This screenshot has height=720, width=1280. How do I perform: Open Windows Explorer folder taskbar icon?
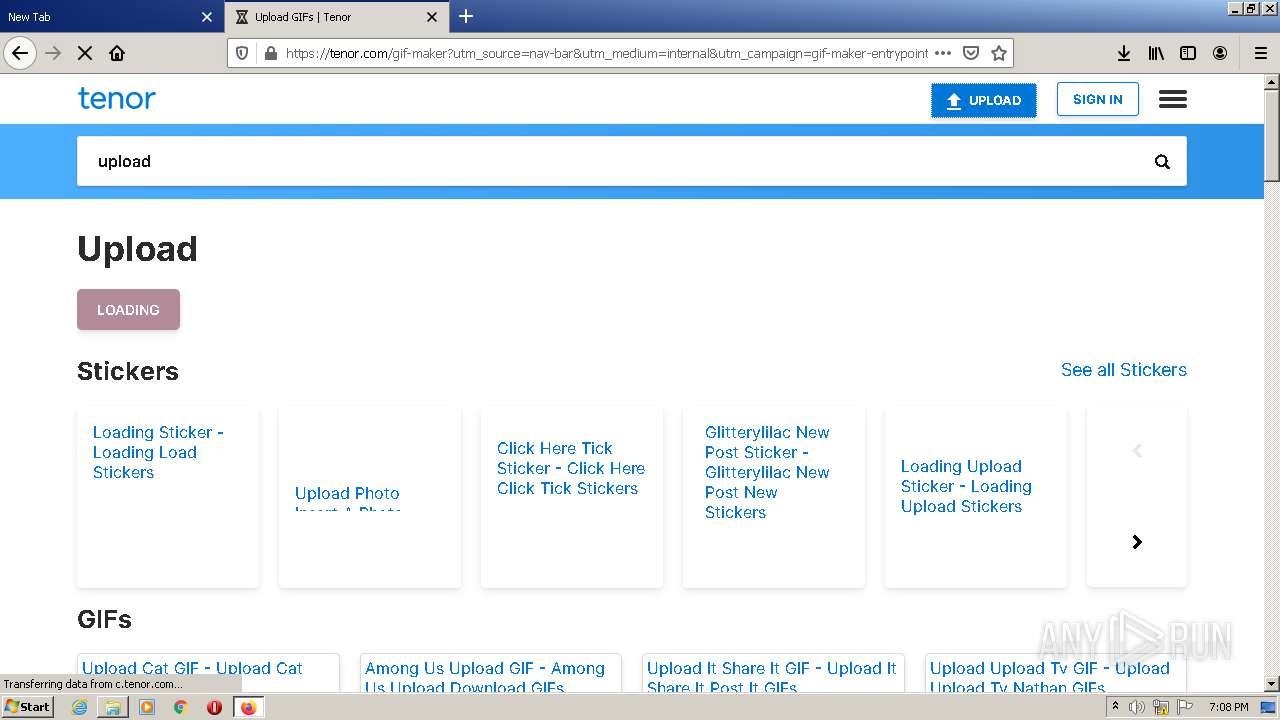[113, 707]
